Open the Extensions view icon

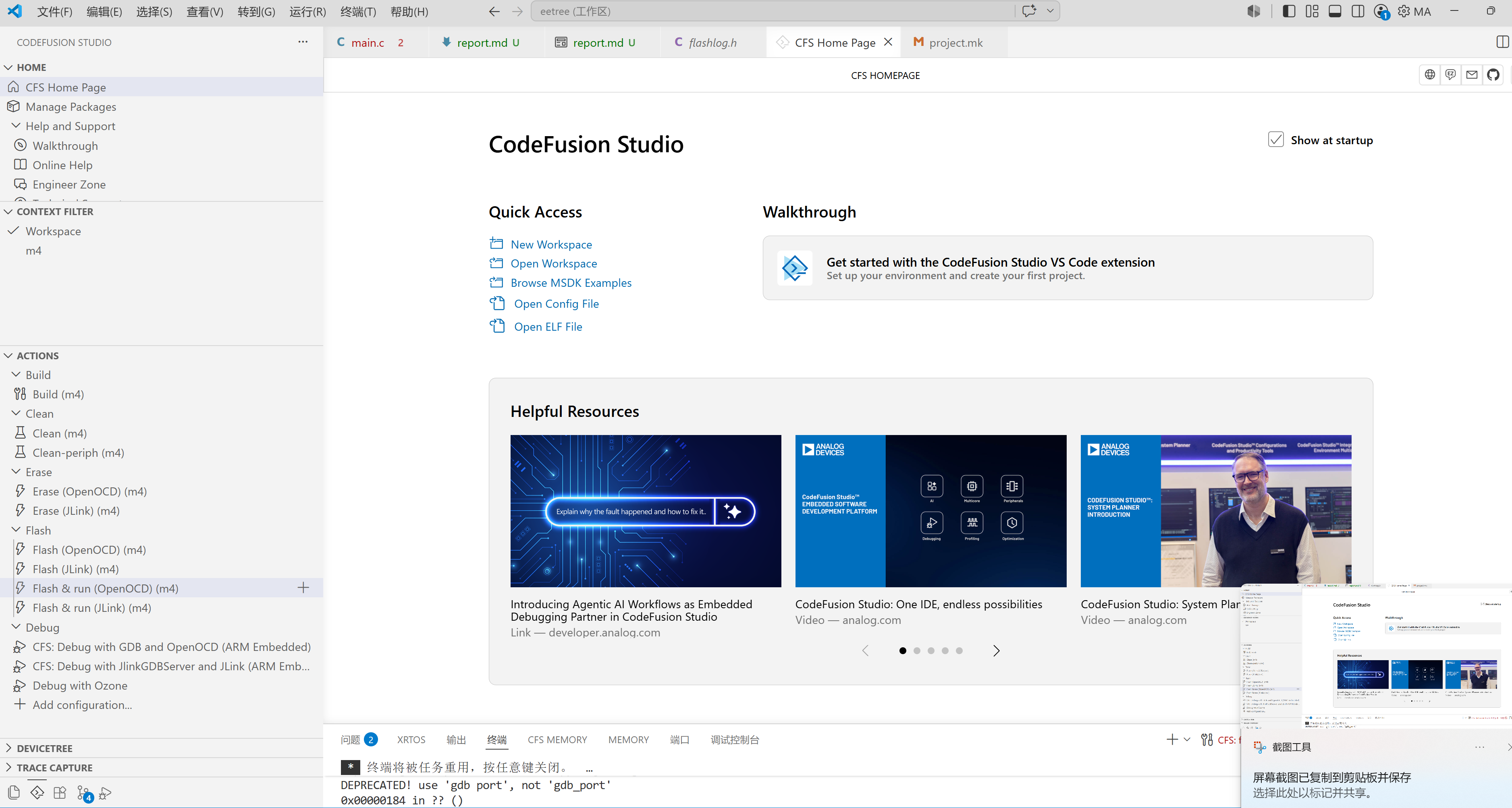60,793
